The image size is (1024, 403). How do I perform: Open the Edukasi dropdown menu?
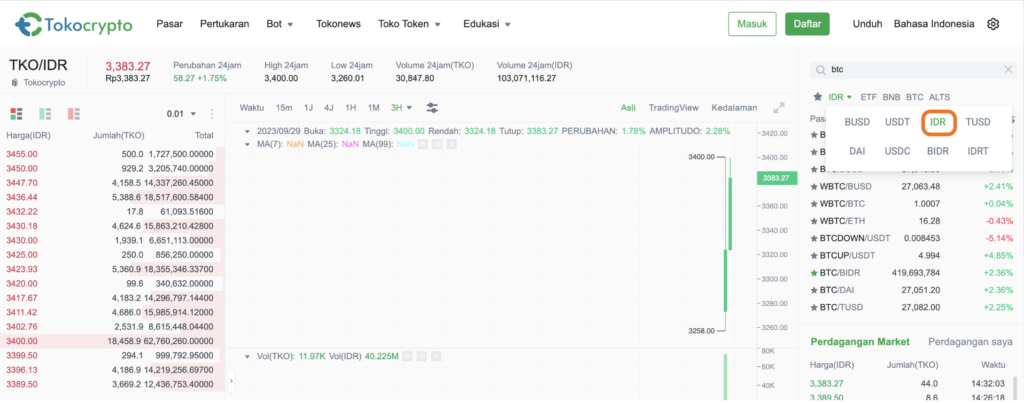487,24
